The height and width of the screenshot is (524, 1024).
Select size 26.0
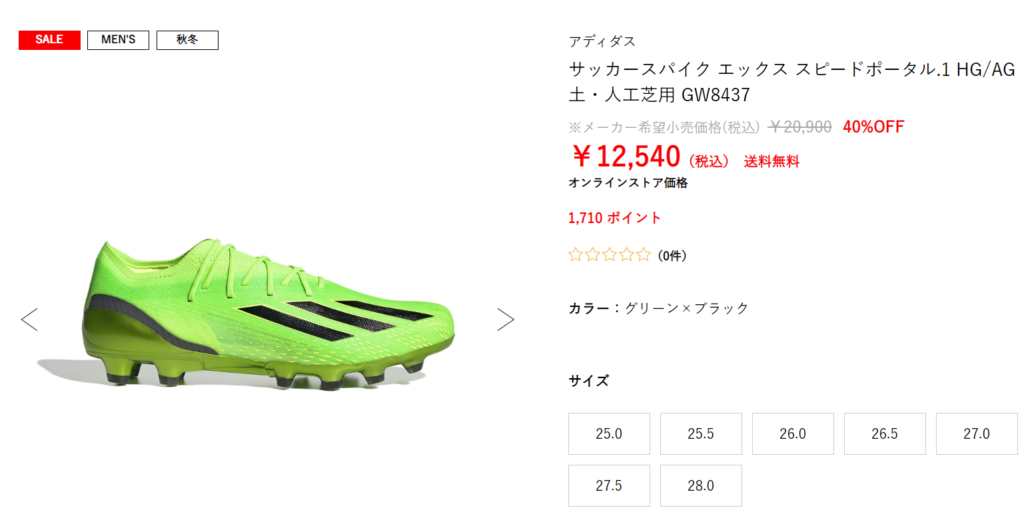pos(793,434)
